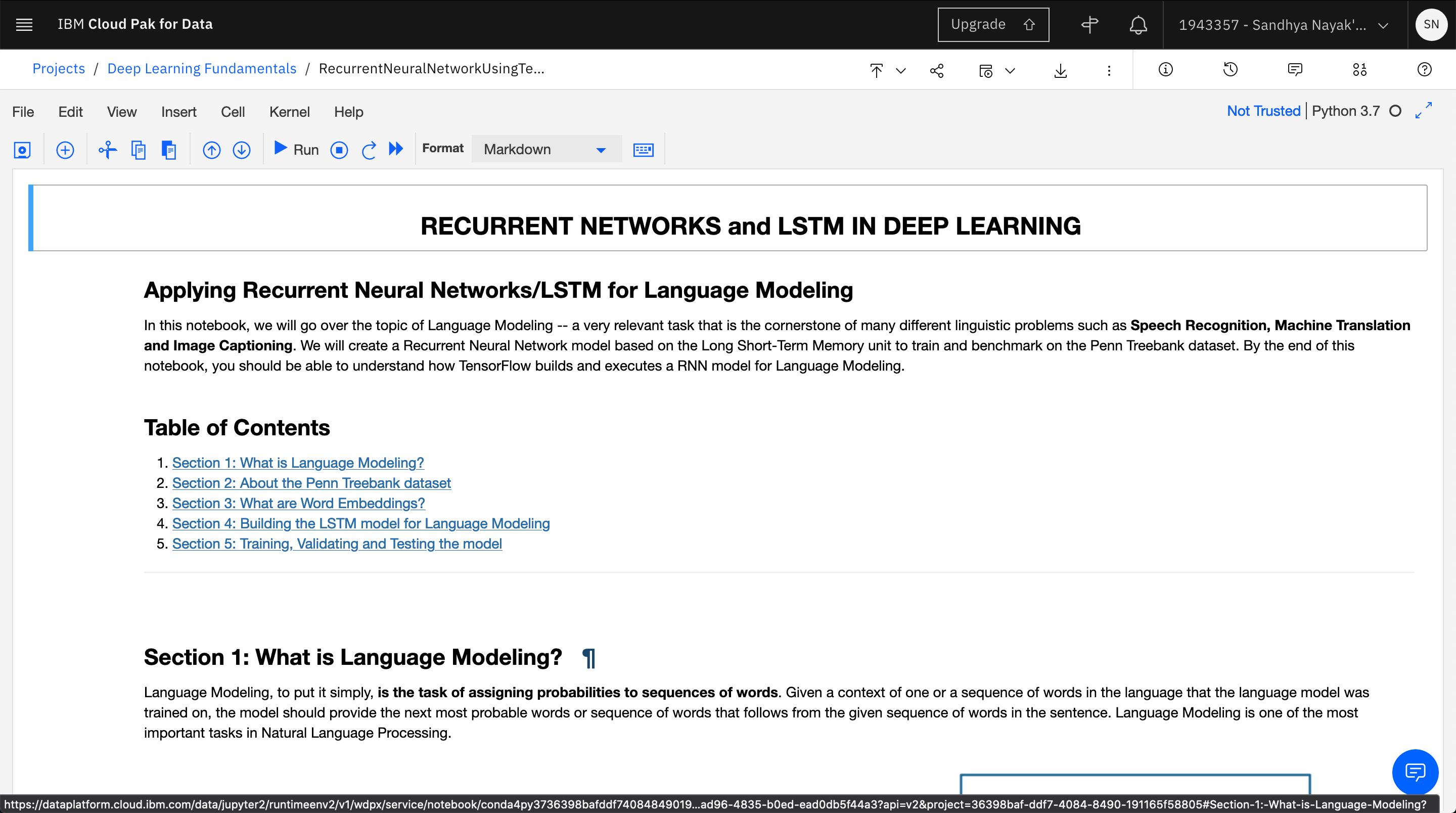Click the move cell up button

pyautogui.click(x=211, y=148)
